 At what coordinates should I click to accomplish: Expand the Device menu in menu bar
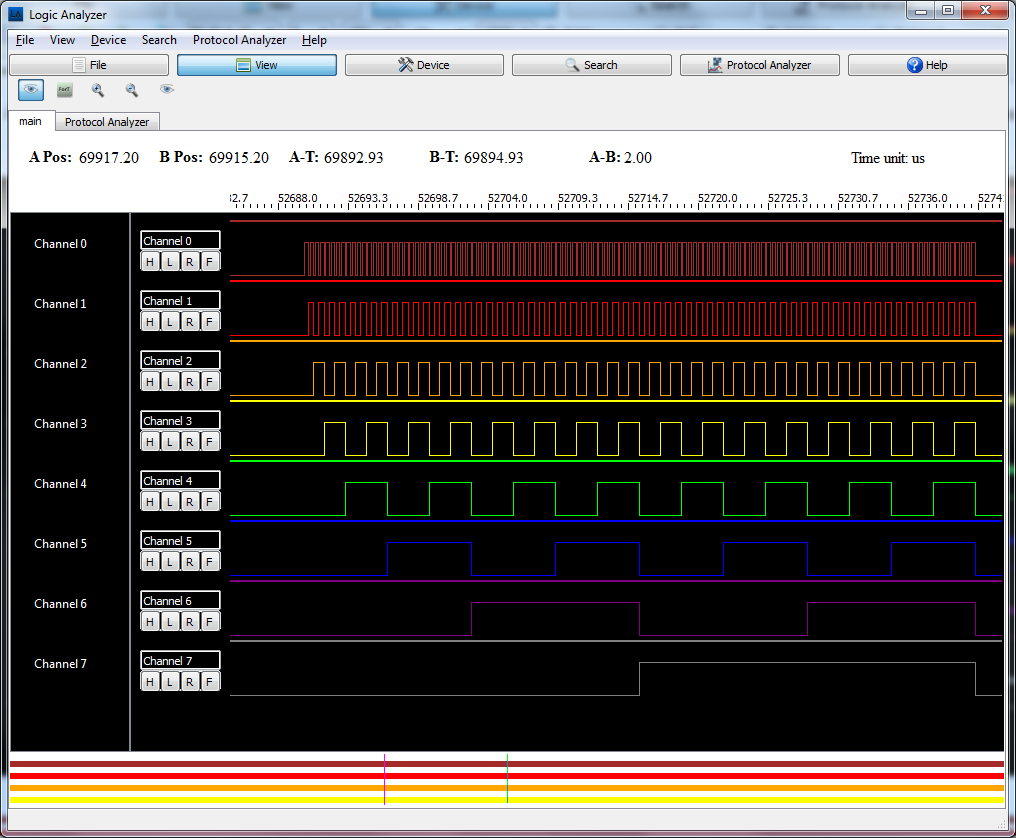[108, 40]
